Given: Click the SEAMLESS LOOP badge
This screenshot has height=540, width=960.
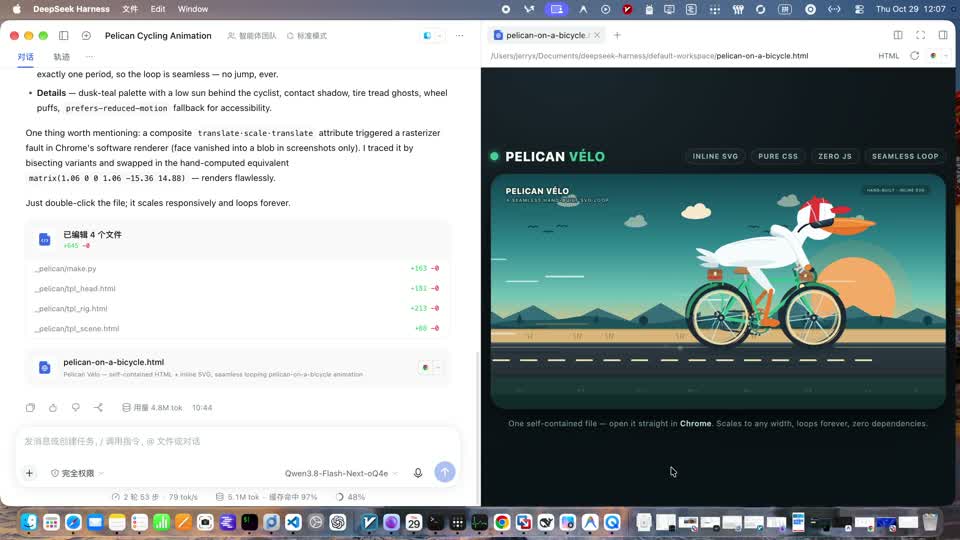Looking at the screenshot, I should point(905,156).
